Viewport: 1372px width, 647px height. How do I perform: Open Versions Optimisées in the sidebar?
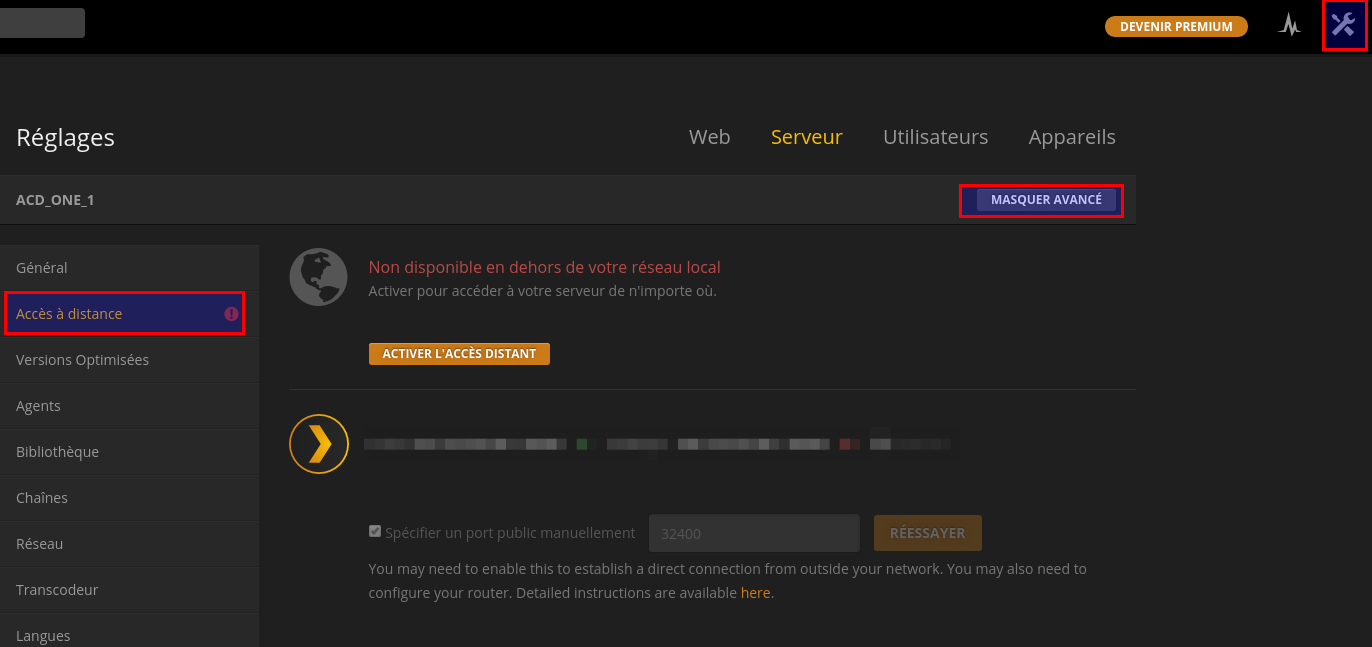pos(129,360)
